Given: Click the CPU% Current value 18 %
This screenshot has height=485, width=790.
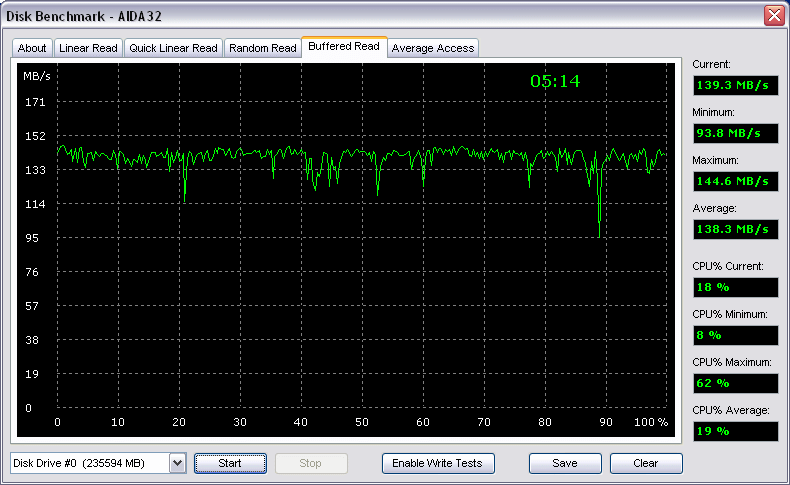Looking at the screenshot, I should point(736,288).
